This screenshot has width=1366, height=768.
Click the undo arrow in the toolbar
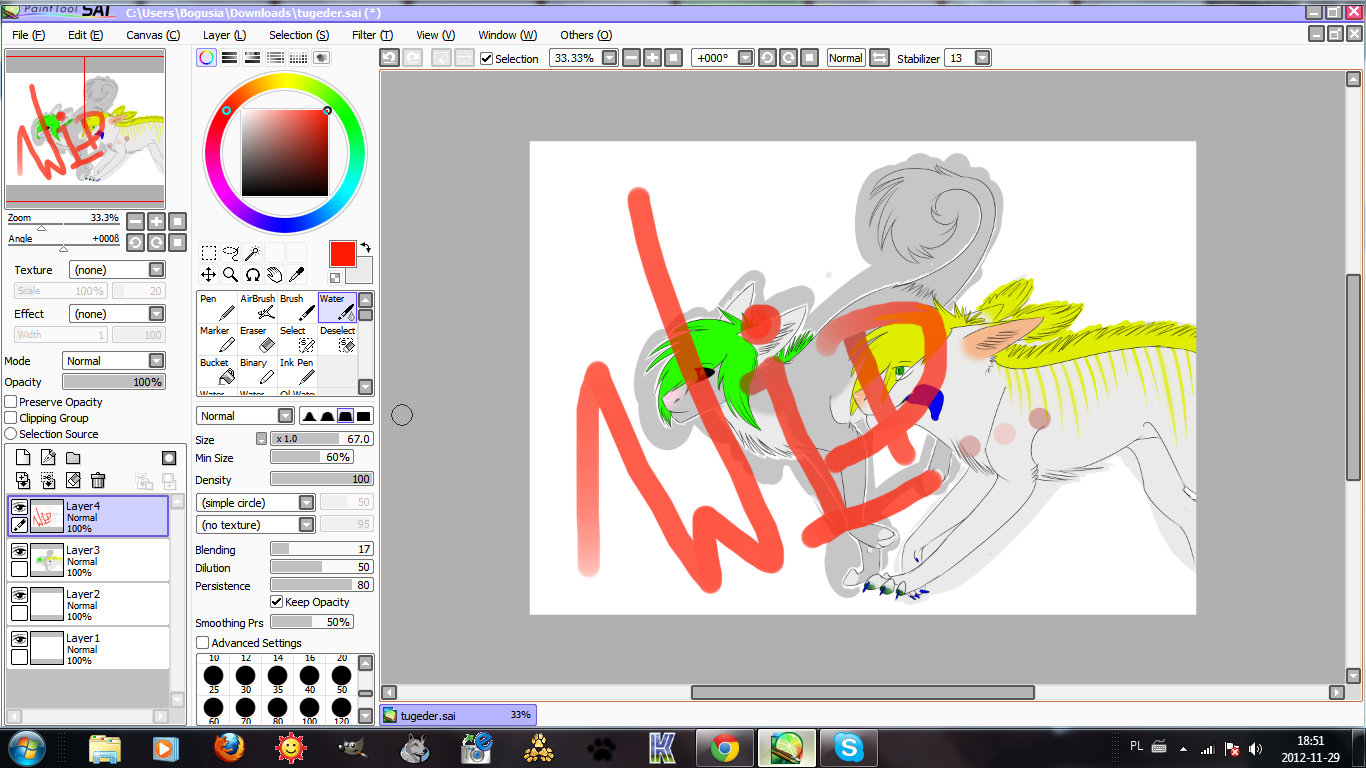(389, 58)
